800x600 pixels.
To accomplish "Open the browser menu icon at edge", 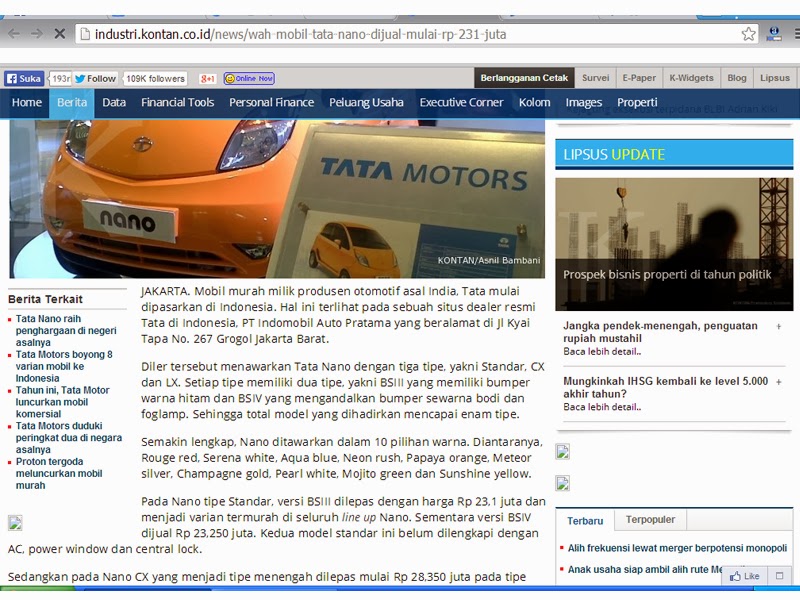I will pos(796,34).
